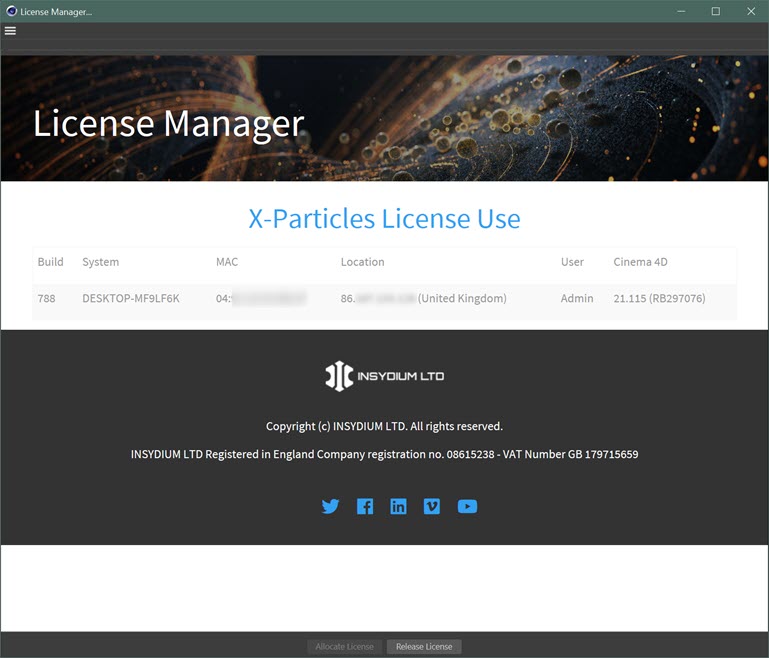The width and height of the screenshot is (769, 658).
Task: Open the YouTube icon link
Action: (467, 506)
